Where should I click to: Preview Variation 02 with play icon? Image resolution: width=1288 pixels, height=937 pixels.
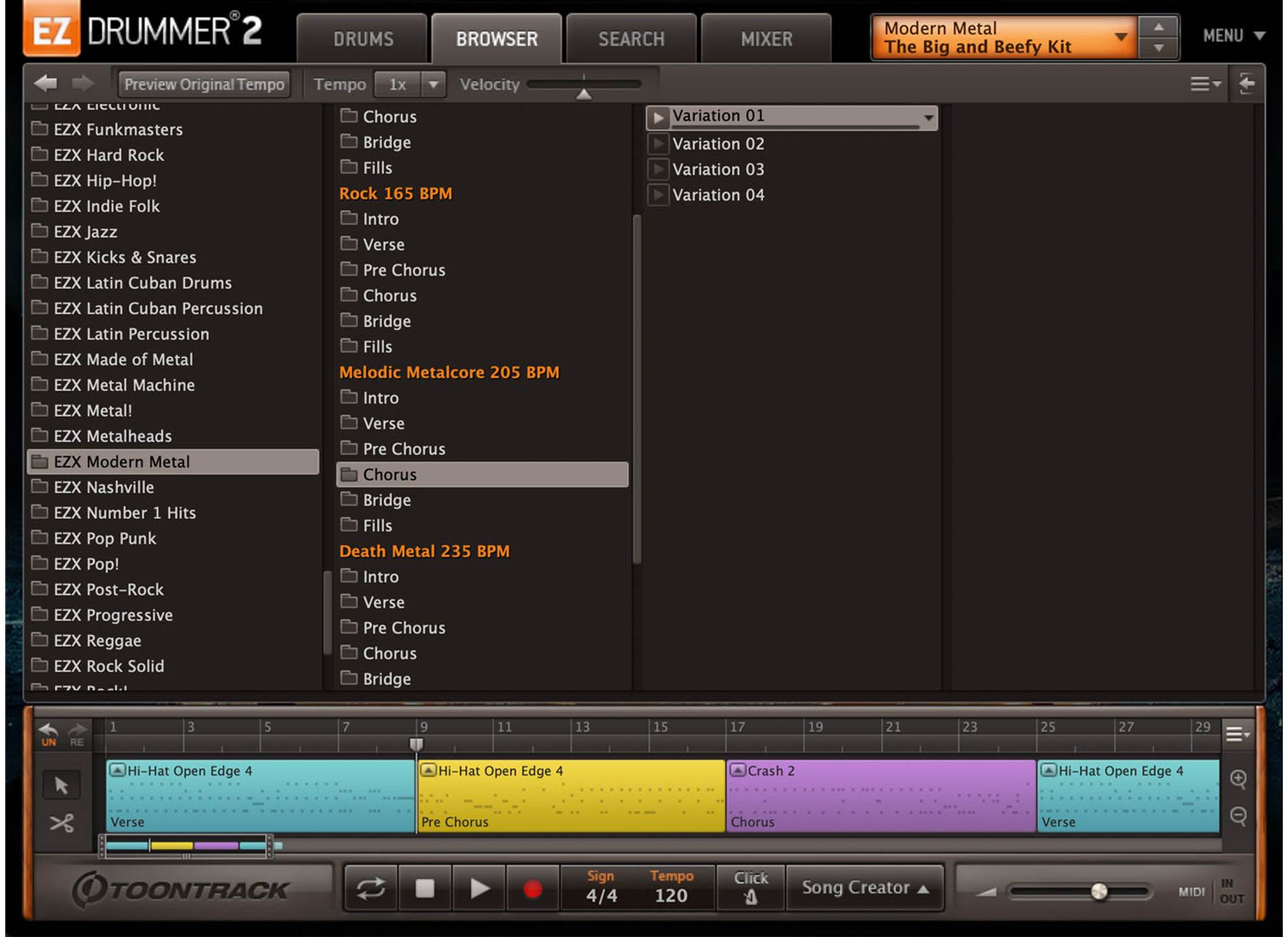click(658, 144)
